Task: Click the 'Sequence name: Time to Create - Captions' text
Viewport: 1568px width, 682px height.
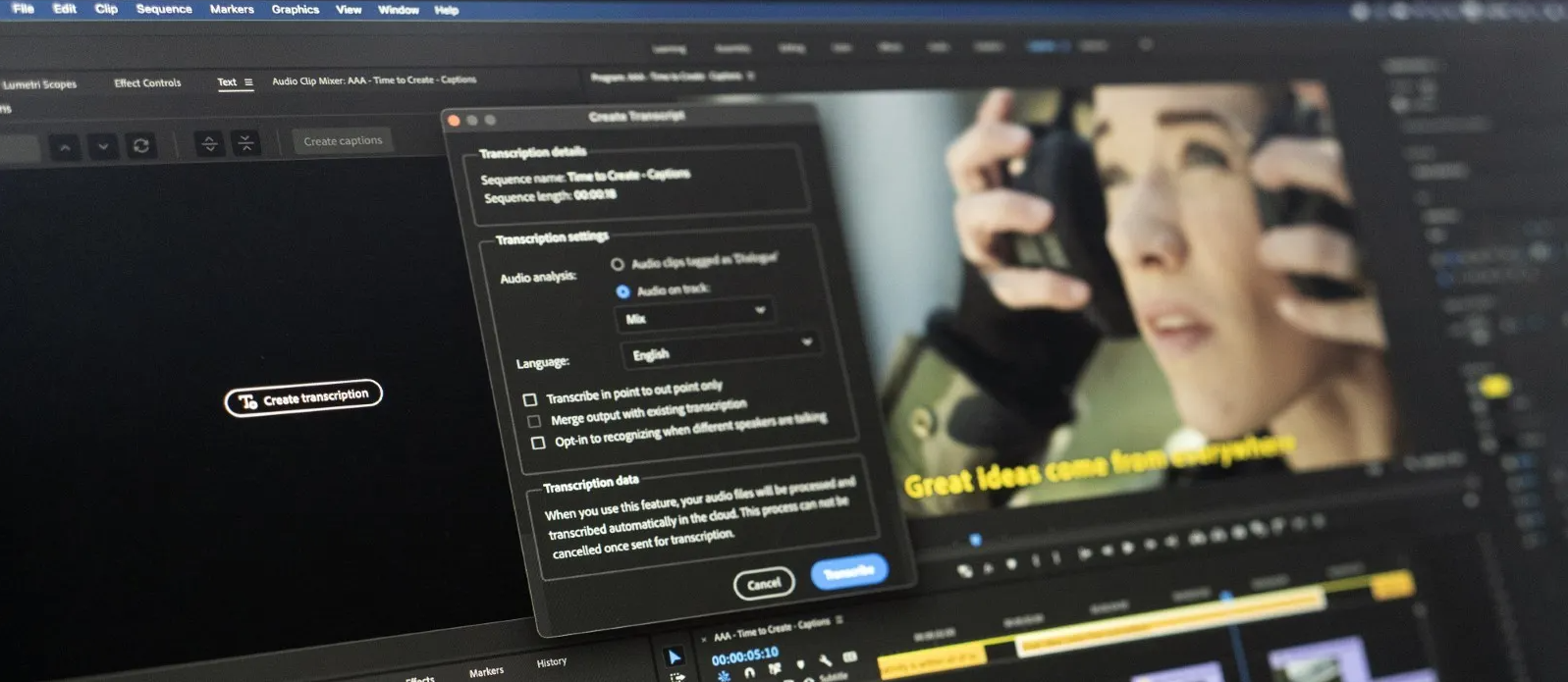Action: tap(585, 177)
